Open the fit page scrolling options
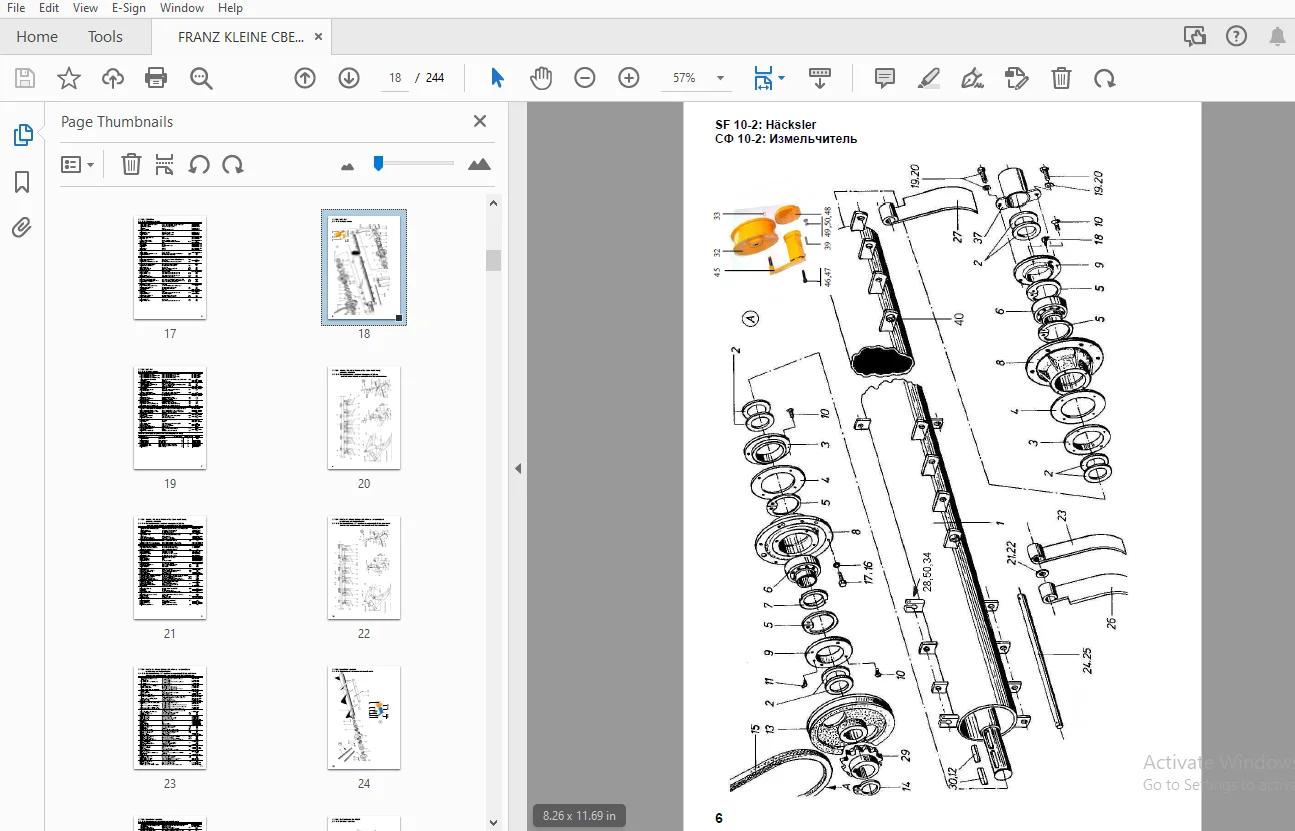 768,78
